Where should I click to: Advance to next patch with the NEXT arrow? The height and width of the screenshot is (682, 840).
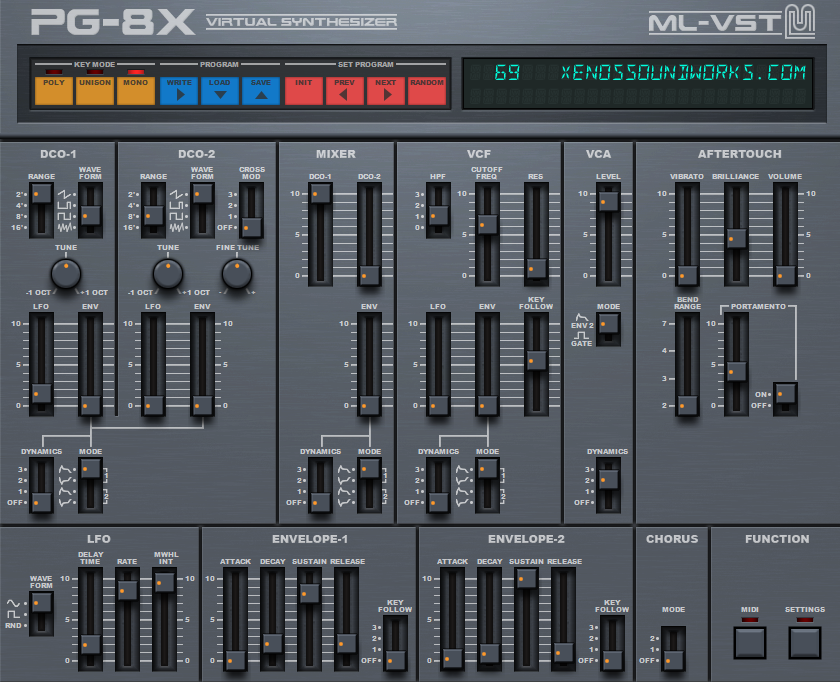tap(384, 88)
